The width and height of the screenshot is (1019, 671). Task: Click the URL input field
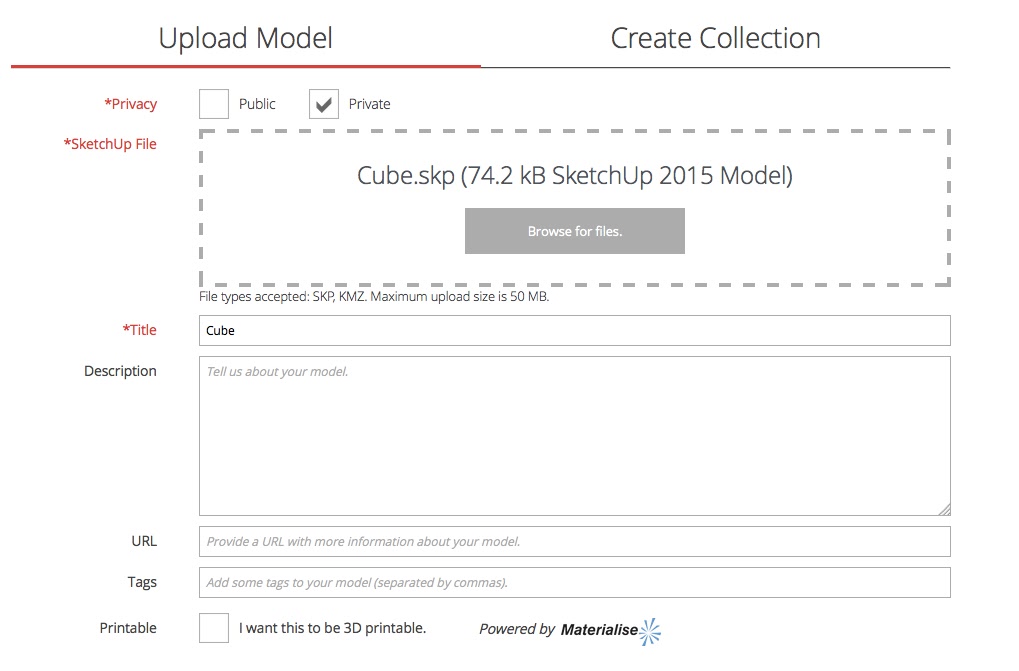(x=575, y=541)
